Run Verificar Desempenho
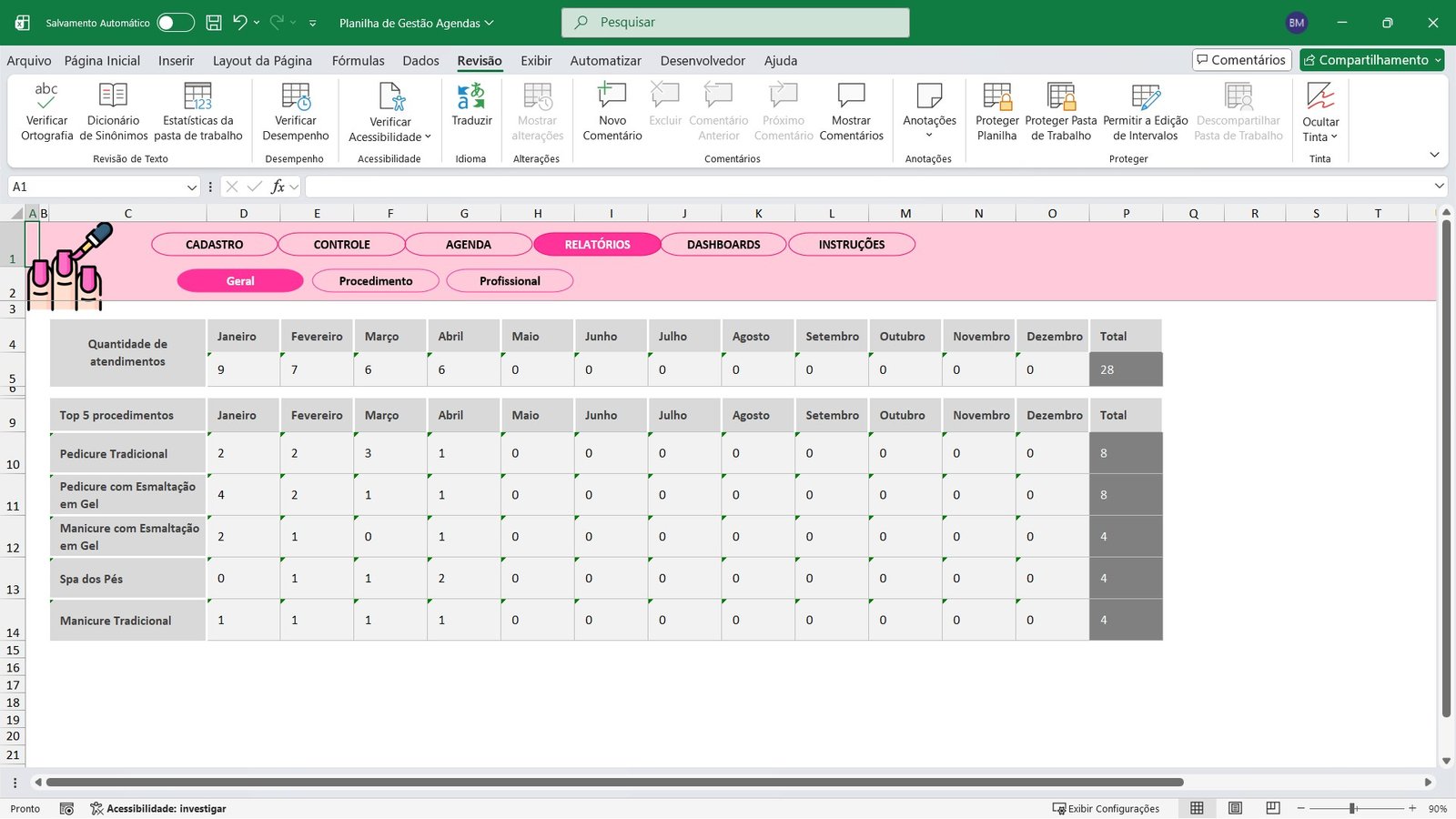The width and height of the screenshot is (1456, 819). click(295, 111)
